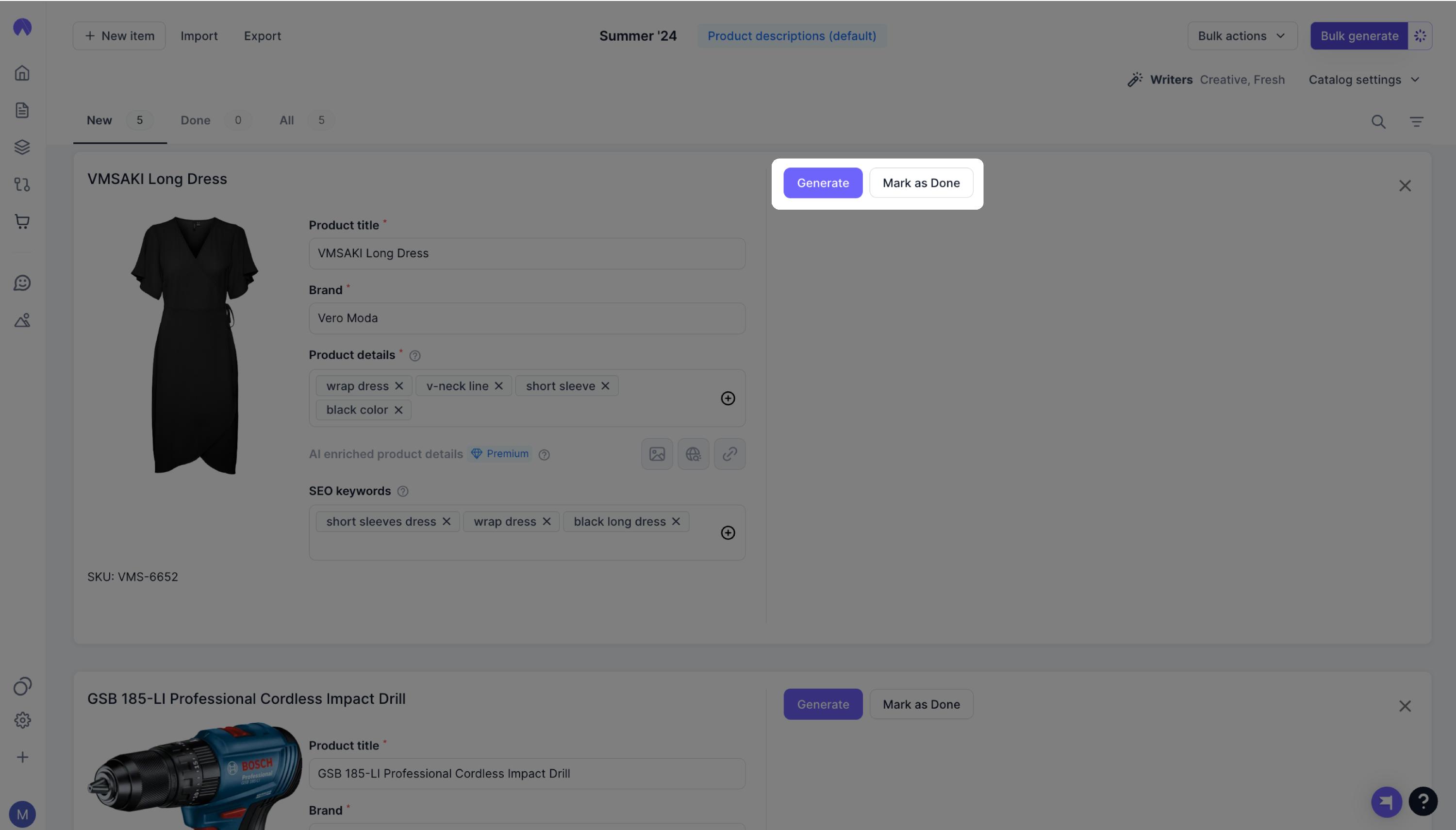1456x830 pixels.
Task: Click the sparkle icon beside Bulk generate
Action: click(x=1420, y=36)
